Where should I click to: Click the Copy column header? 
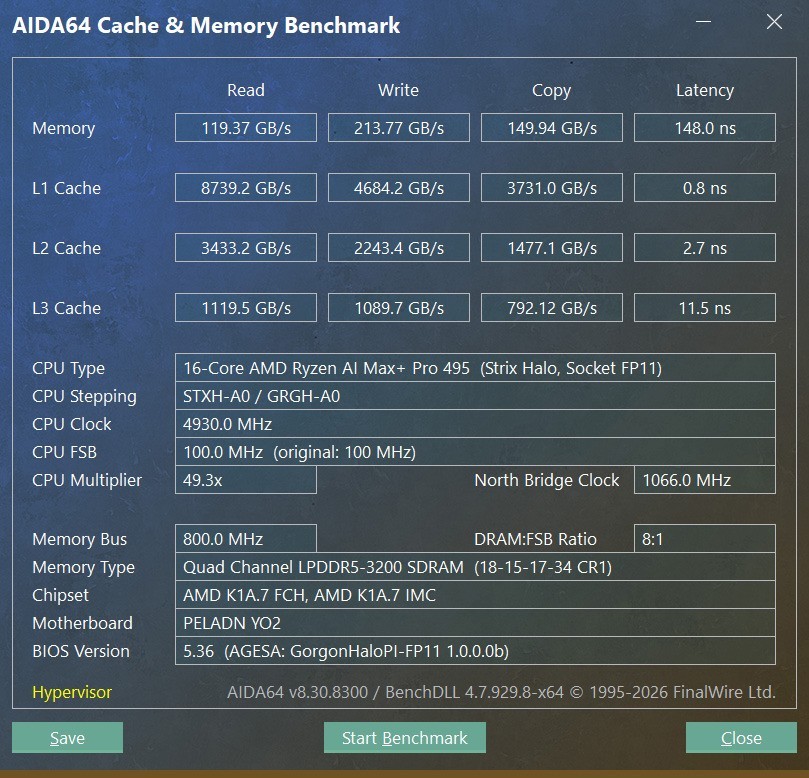(x=552, y=91)
